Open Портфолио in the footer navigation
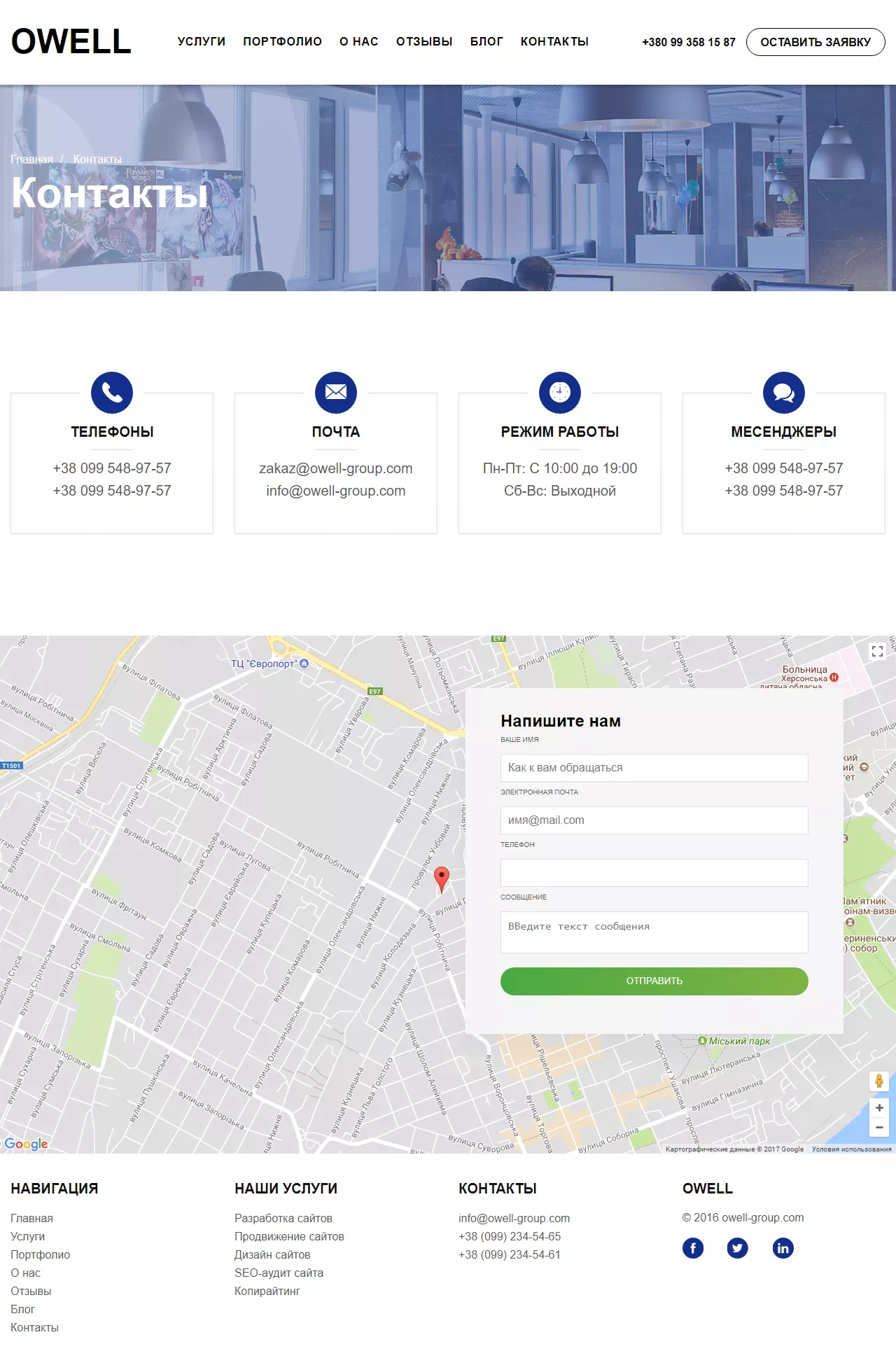 (x=40, y=1255)
